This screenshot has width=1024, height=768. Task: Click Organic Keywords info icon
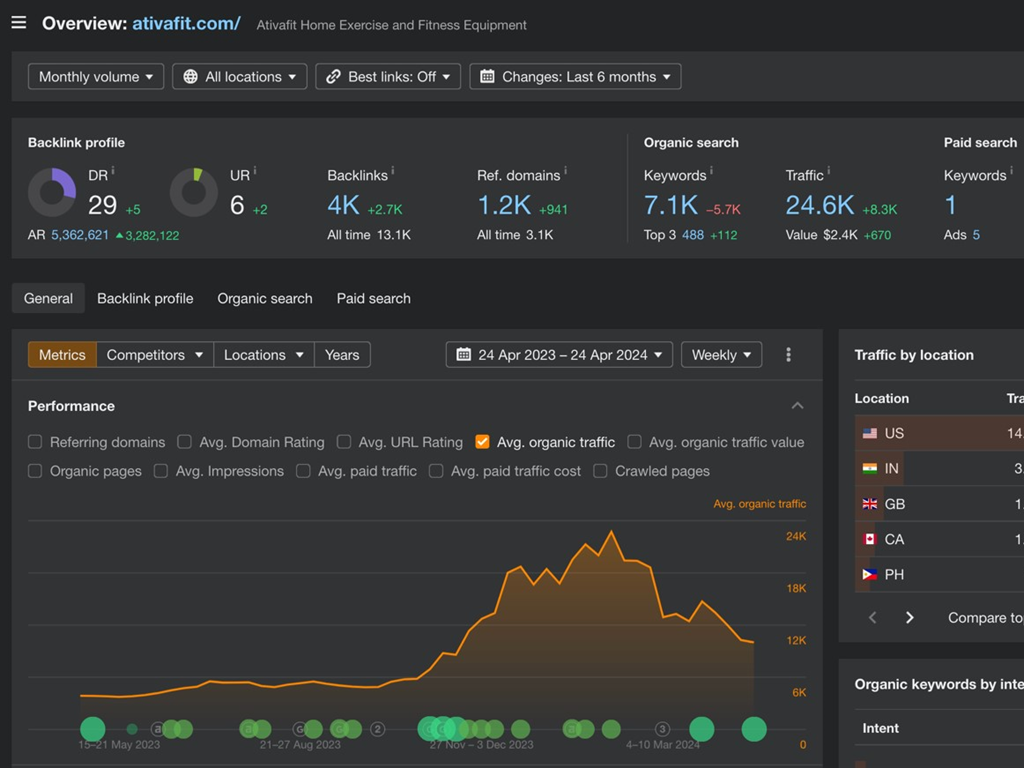711,170
